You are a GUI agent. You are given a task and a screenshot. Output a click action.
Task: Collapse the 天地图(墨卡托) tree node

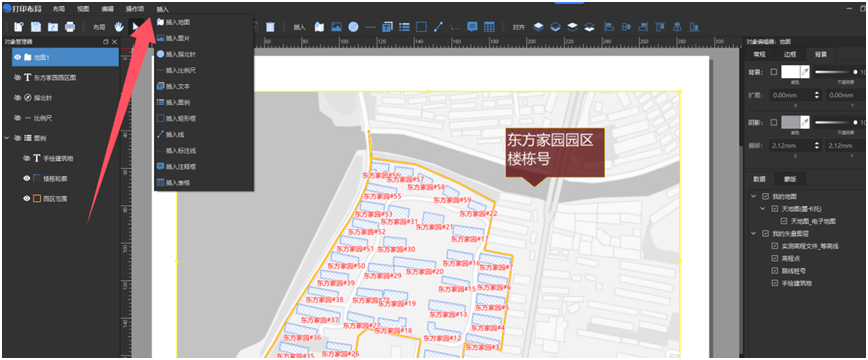[763, 209]
